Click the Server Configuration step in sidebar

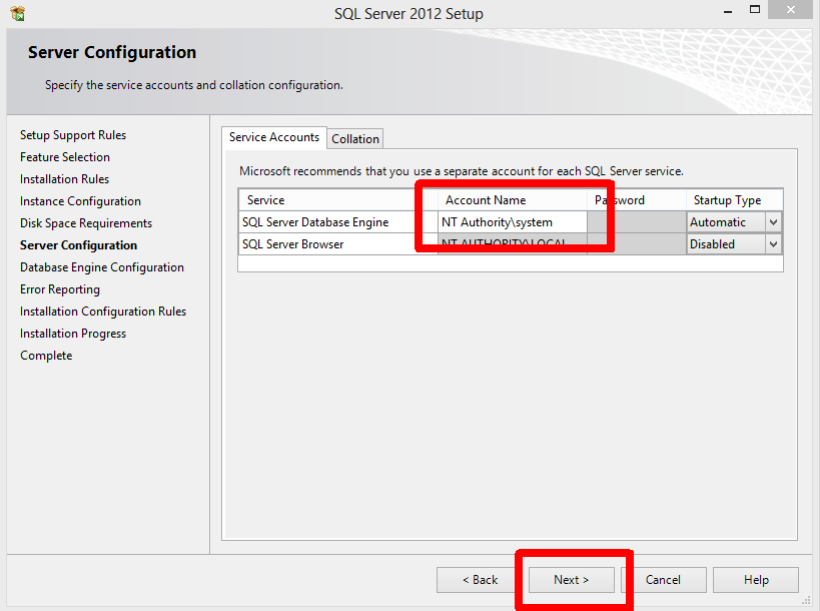(78, 245)
